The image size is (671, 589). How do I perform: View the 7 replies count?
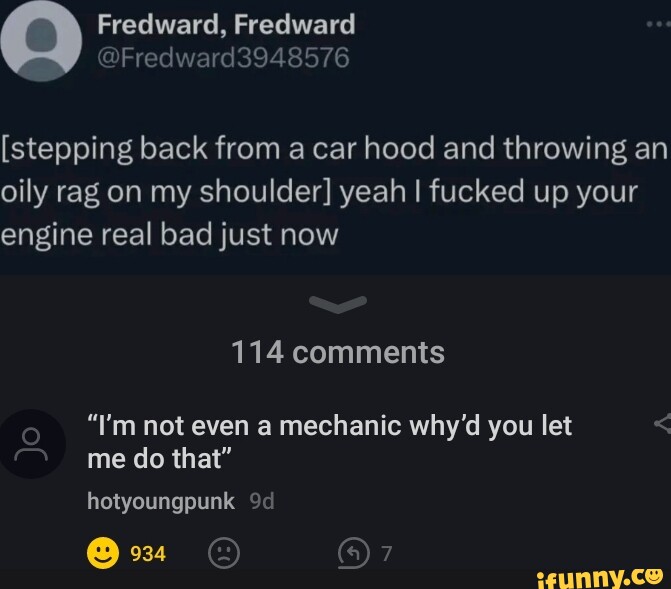point(387,553)
